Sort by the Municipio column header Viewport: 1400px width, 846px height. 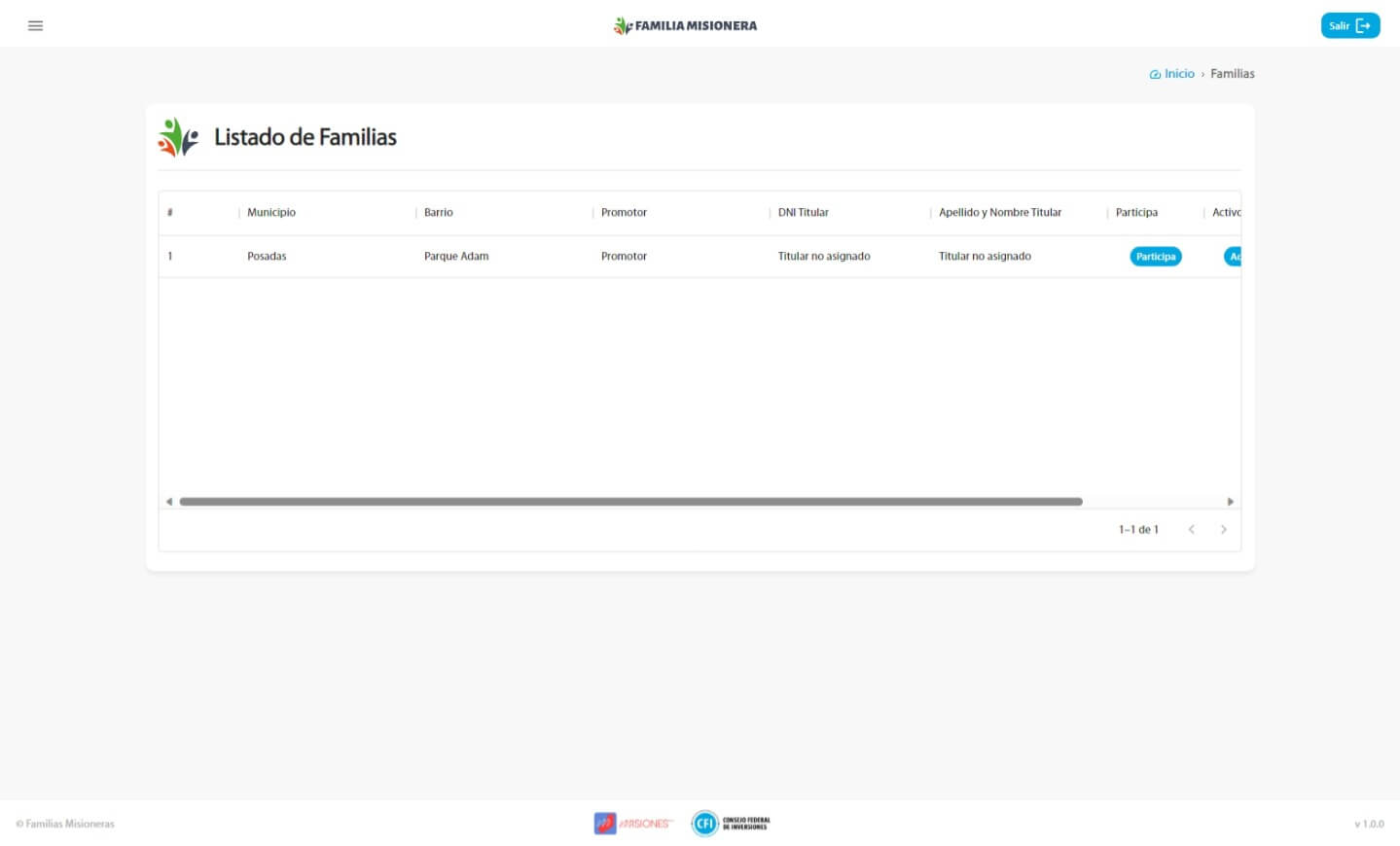pyautogui.click(x=271, y=213)
